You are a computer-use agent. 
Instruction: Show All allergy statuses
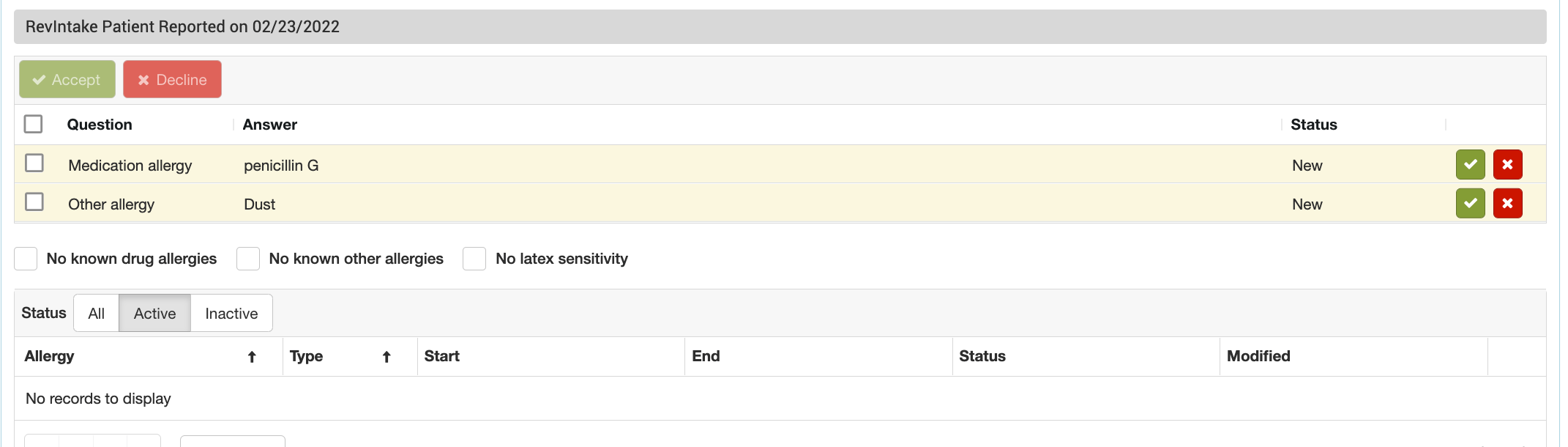pos(96,314)
